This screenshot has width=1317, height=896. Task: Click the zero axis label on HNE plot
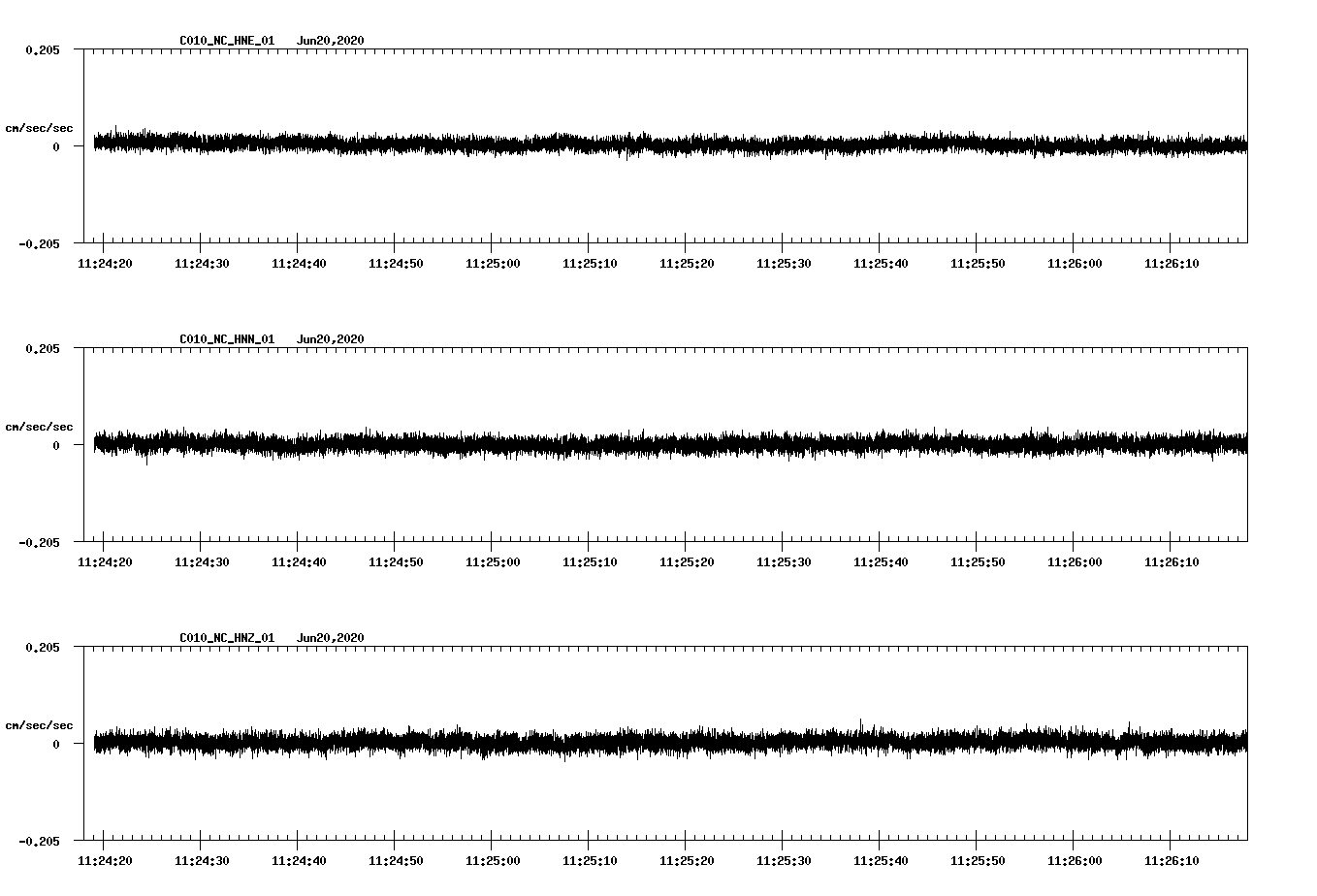click(x=56, y=146)
